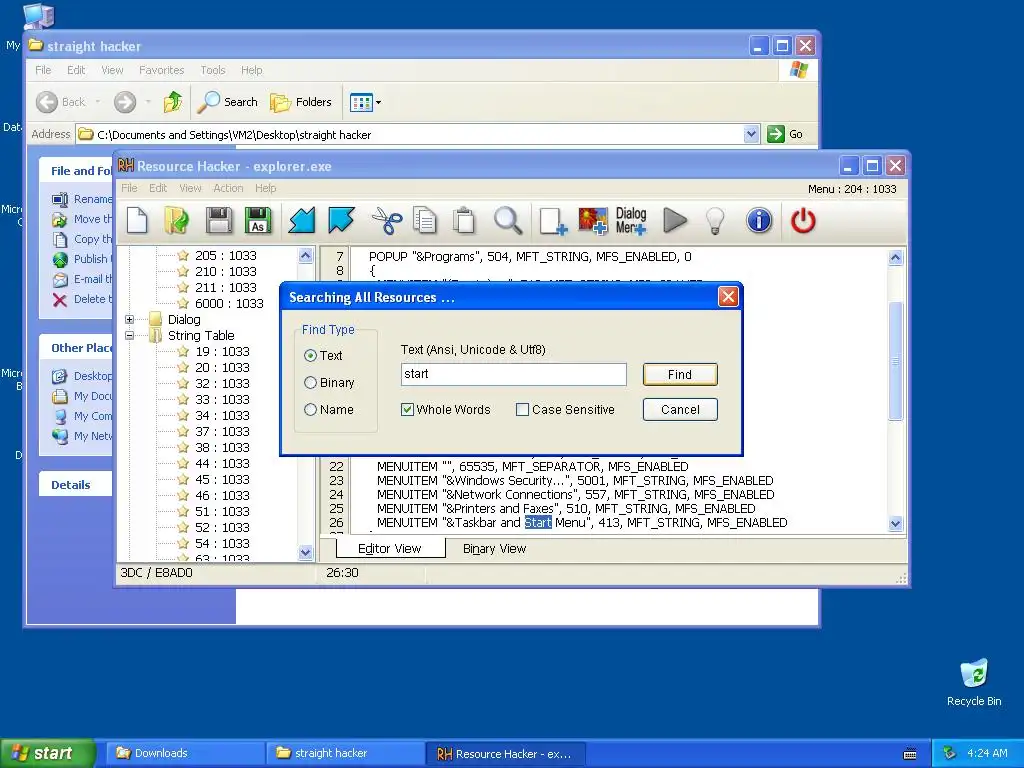
Task: Switch to the Editor View tab
Action: point(390,549)
